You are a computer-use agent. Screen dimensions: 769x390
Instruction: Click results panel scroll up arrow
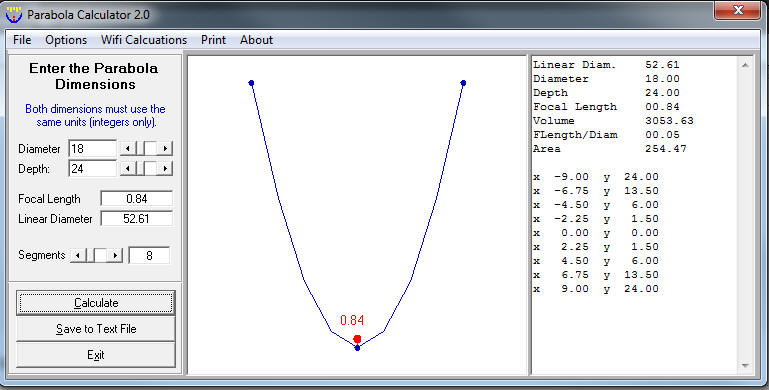click(x=745, y=65)
